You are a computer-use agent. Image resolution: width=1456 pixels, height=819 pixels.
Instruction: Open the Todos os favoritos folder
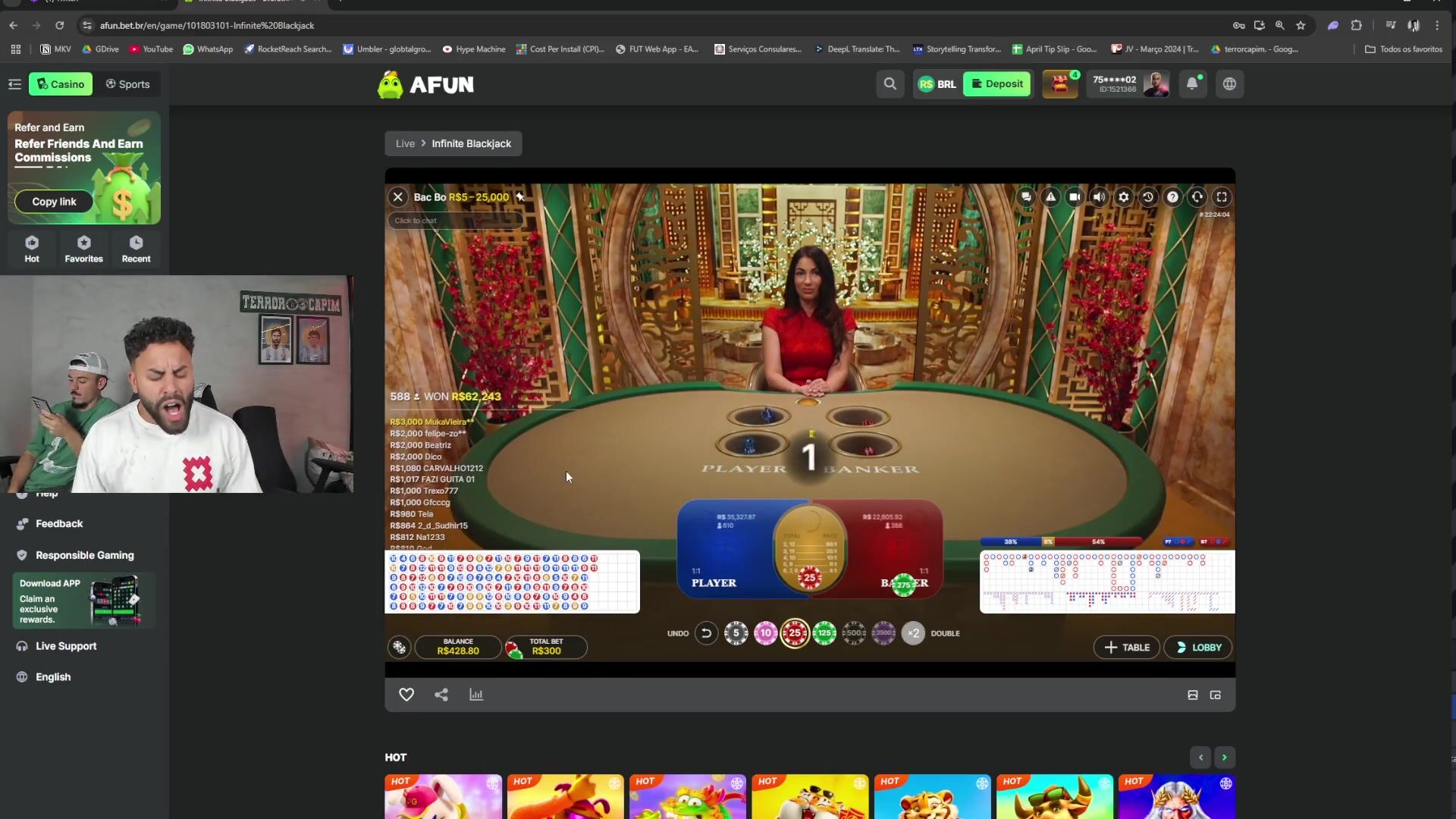(x=1404, y=49)
